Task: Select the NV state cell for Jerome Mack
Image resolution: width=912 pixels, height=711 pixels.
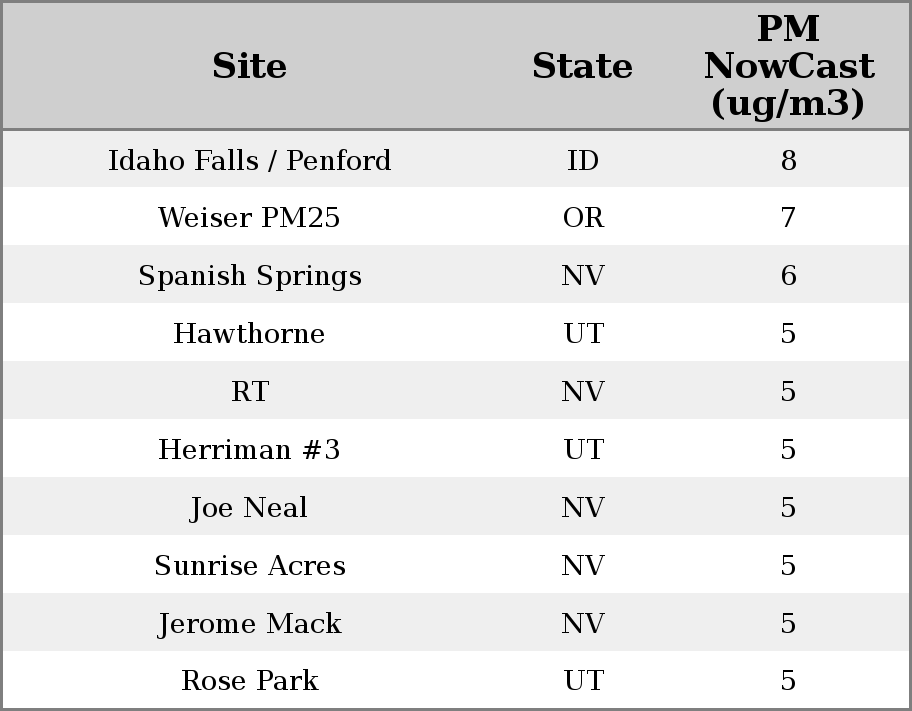Action: (x=583, y=624)
